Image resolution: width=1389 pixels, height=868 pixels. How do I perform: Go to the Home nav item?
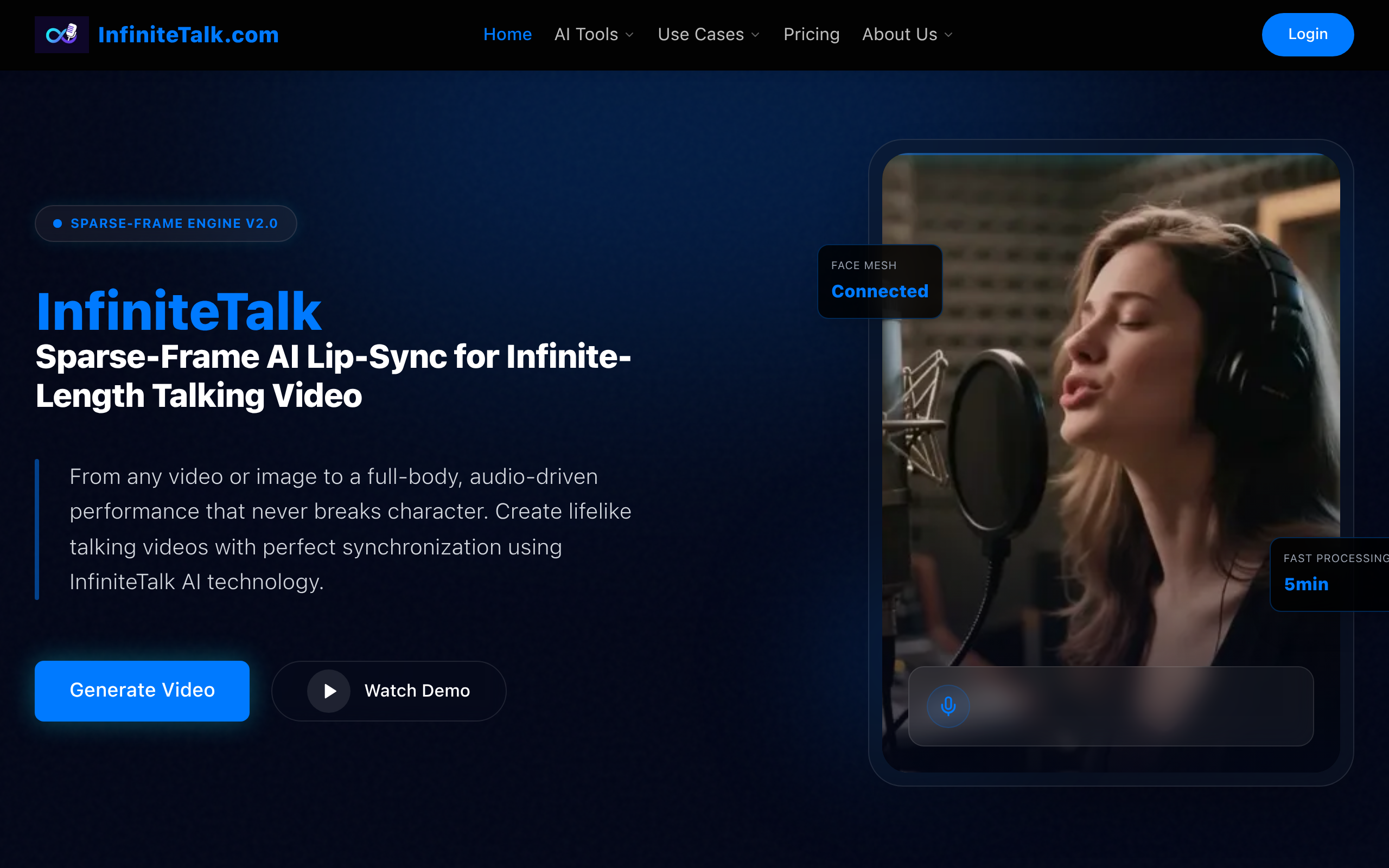[x=507, y=34]
